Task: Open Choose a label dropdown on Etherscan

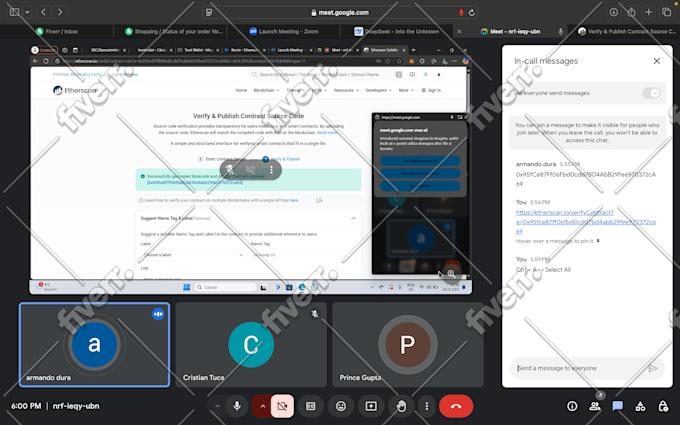Action: coord(193,255)
